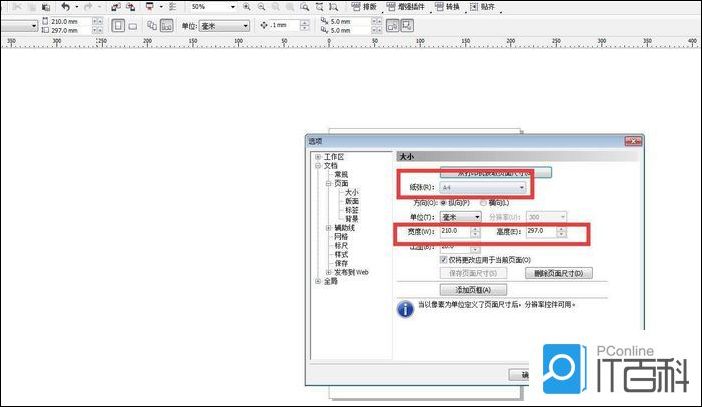Open the page preset dropdown in property bar
The height and width of the screenshot is (407, 702).
pos(34,26)
